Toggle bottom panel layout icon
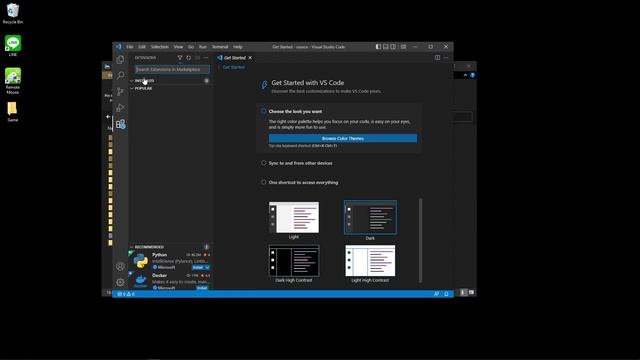Image resolution: width=640 pixels, height=360 pixels. [x=386, y=47]
